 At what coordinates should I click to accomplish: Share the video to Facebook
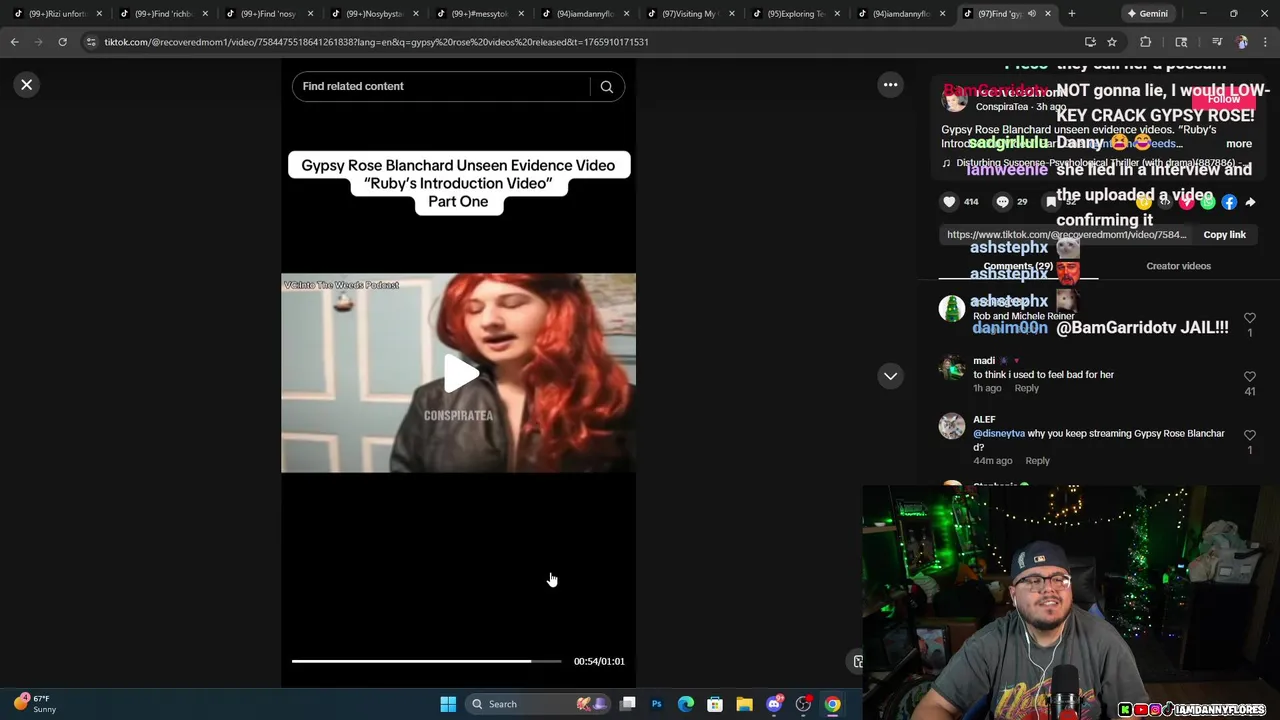click(x=1229, y=202)
